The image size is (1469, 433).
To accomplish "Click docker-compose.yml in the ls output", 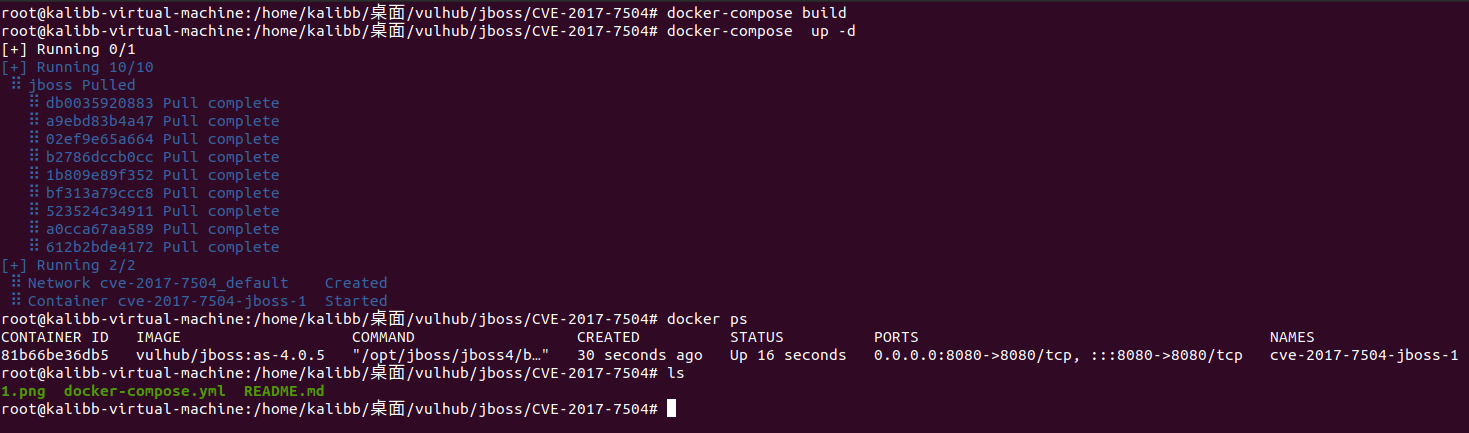I will (144, 391).
